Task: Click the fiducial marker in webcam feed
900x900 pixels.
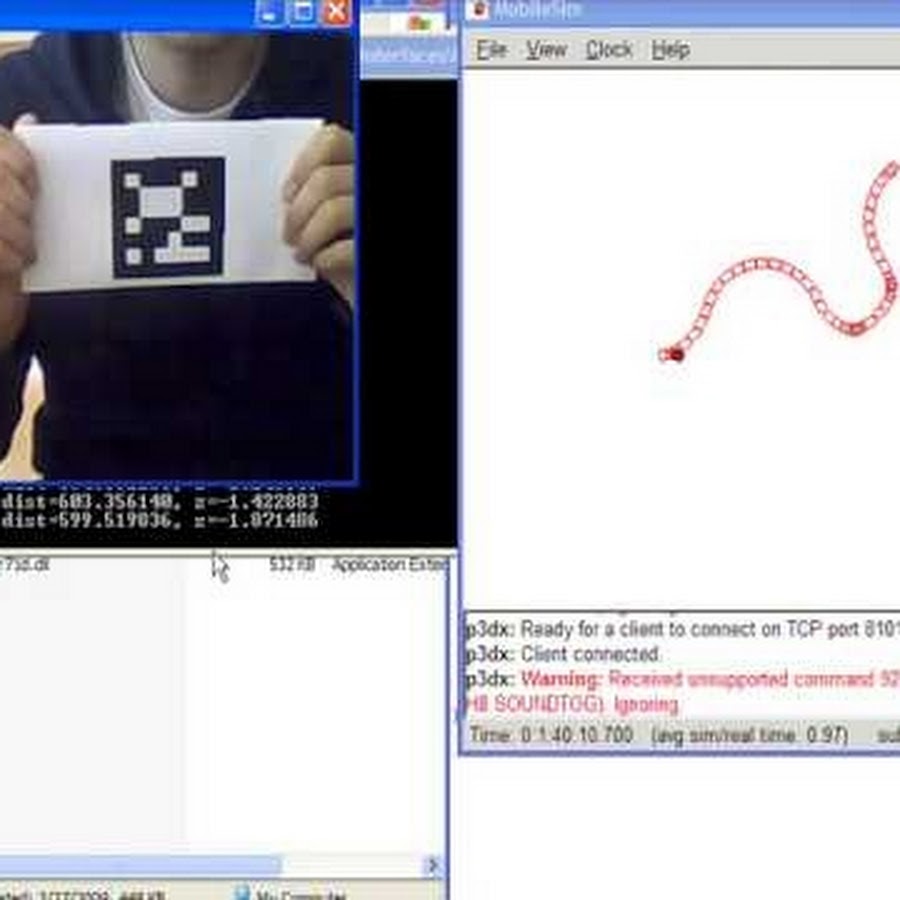Action: point(167,217)
